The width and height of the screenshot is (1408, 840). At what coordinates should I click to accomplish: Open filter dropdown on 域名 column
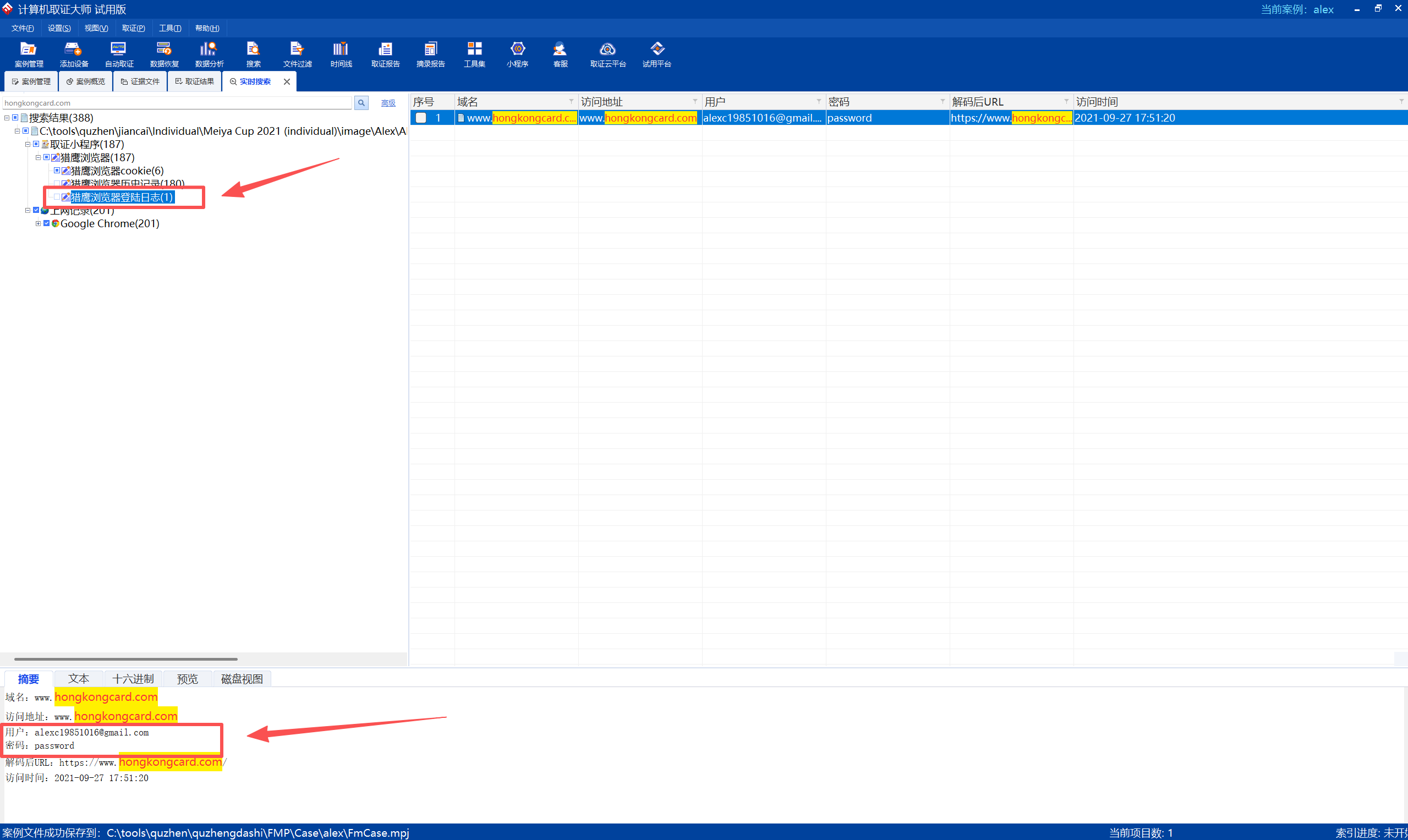571,101
